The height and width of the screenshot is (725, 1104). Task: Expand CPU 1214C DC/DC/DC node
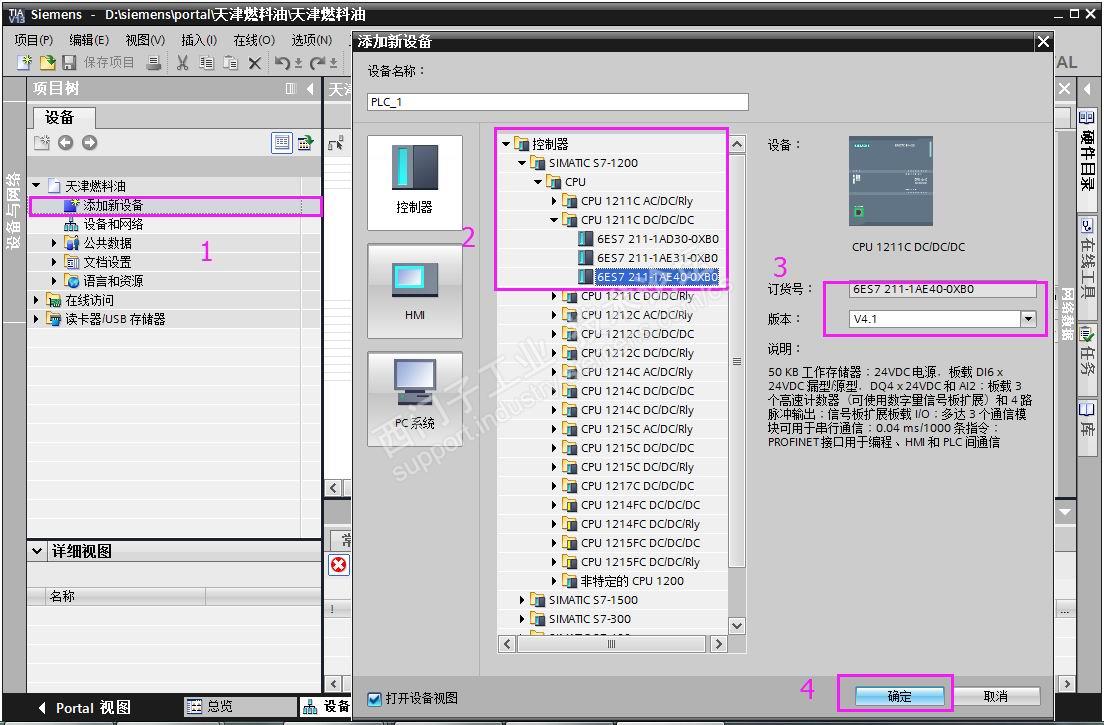(554, 391)
